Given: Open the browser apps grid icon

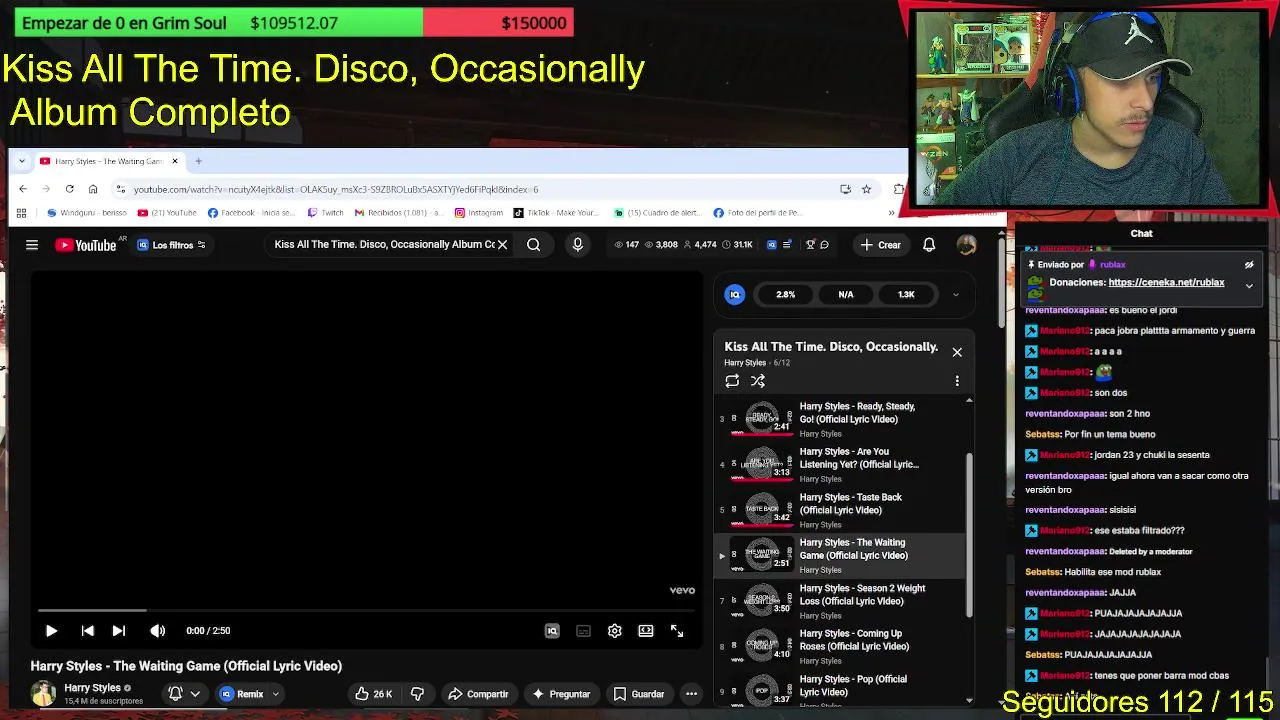Looking at the screenshot, I should pyautogui.click(x=21, y=213).
